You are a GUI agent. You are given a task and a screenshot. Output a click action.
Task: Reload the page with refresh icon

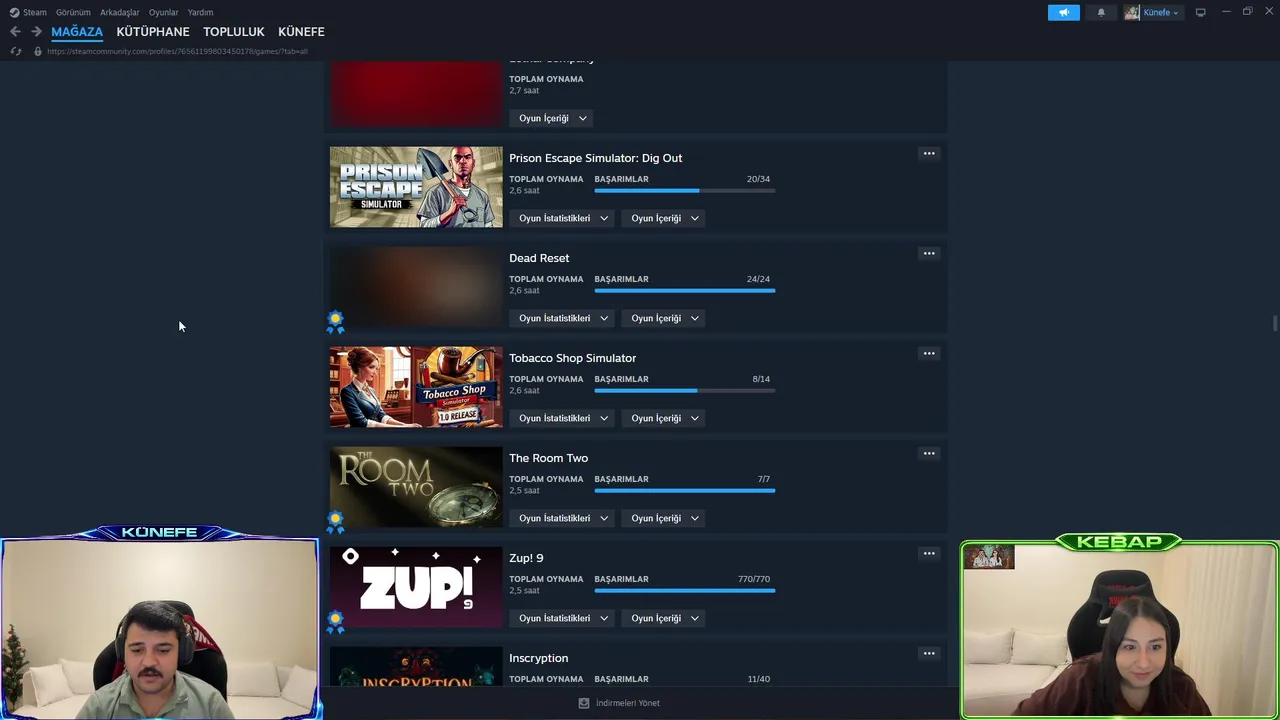pyautogui.click(x=16, y=51)
